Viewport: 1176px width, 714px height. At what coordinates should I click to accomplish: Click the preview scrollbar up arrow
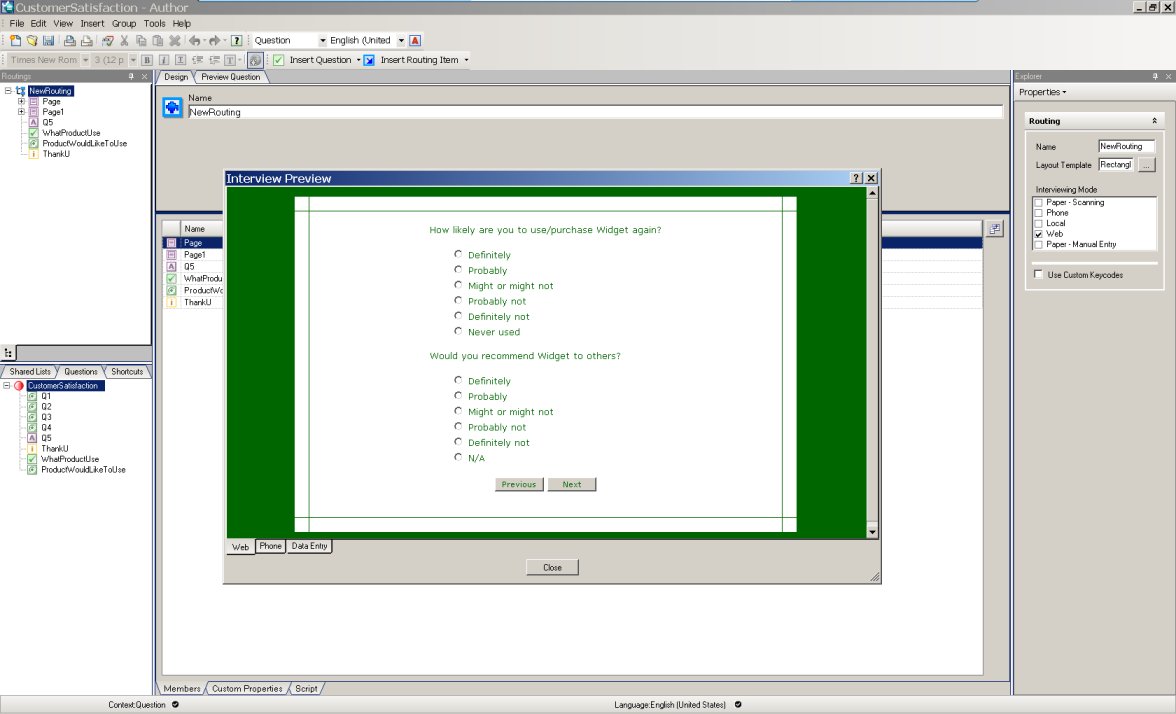click(872, 194)
